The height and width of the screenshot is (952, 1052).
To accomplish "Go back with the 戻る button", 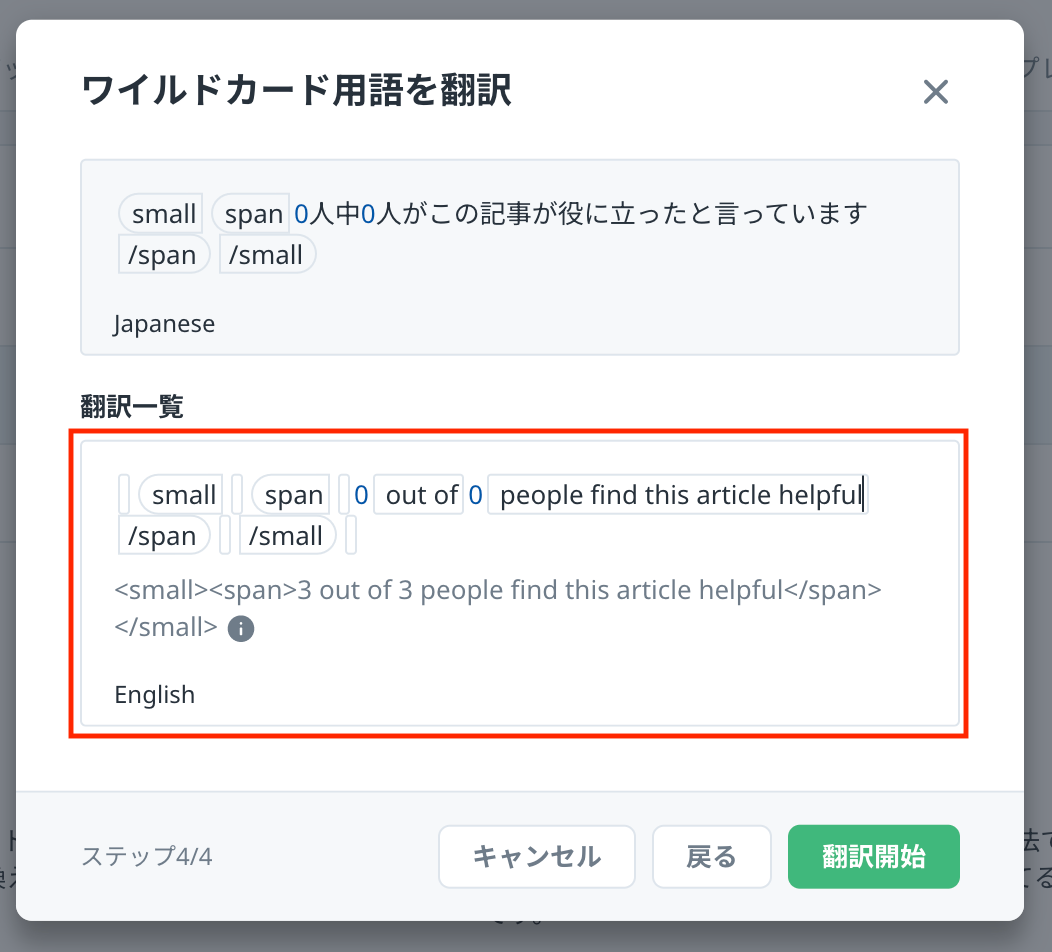I will pyautogui.click(x=711, y=857).
